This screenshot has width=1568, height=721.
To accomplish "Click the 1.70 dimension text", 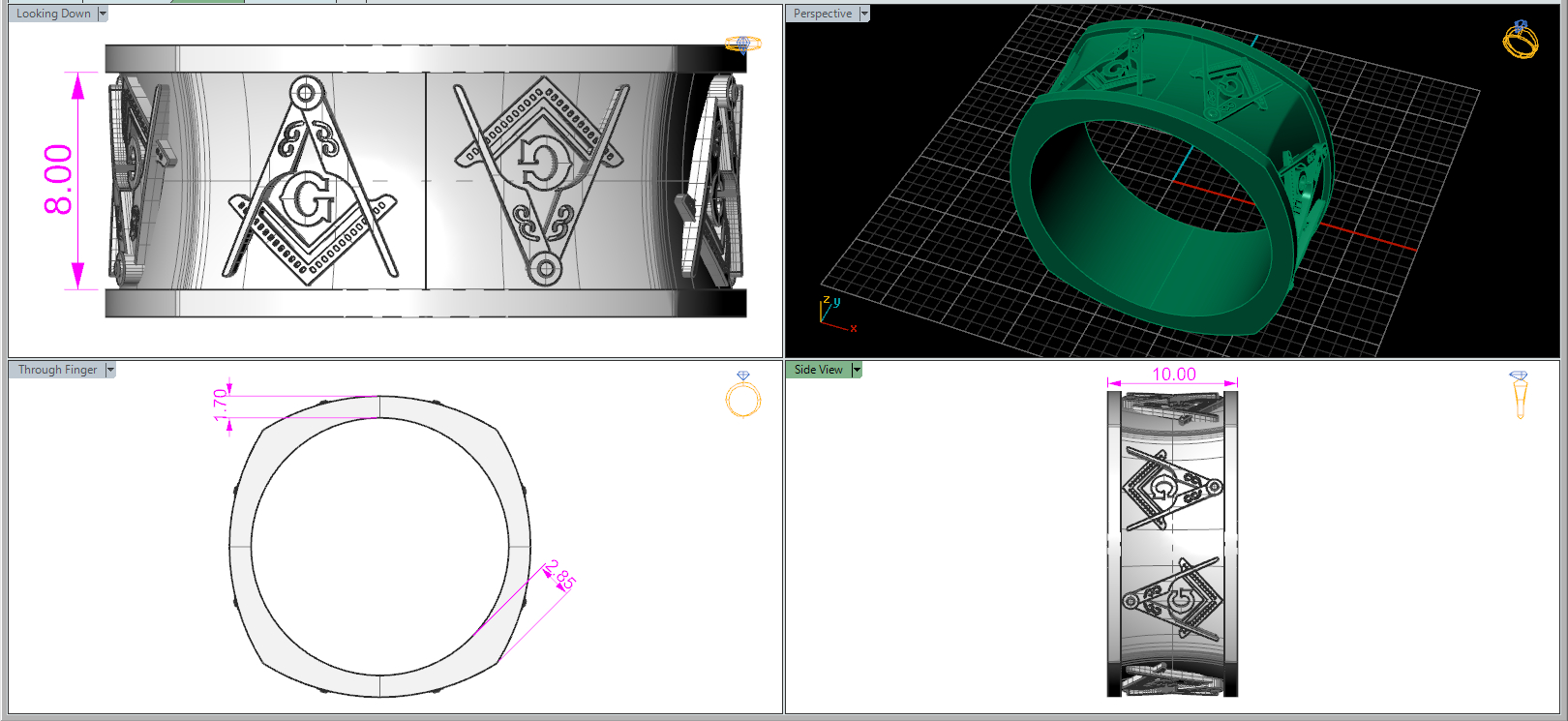I will click(x=221, y=405).
